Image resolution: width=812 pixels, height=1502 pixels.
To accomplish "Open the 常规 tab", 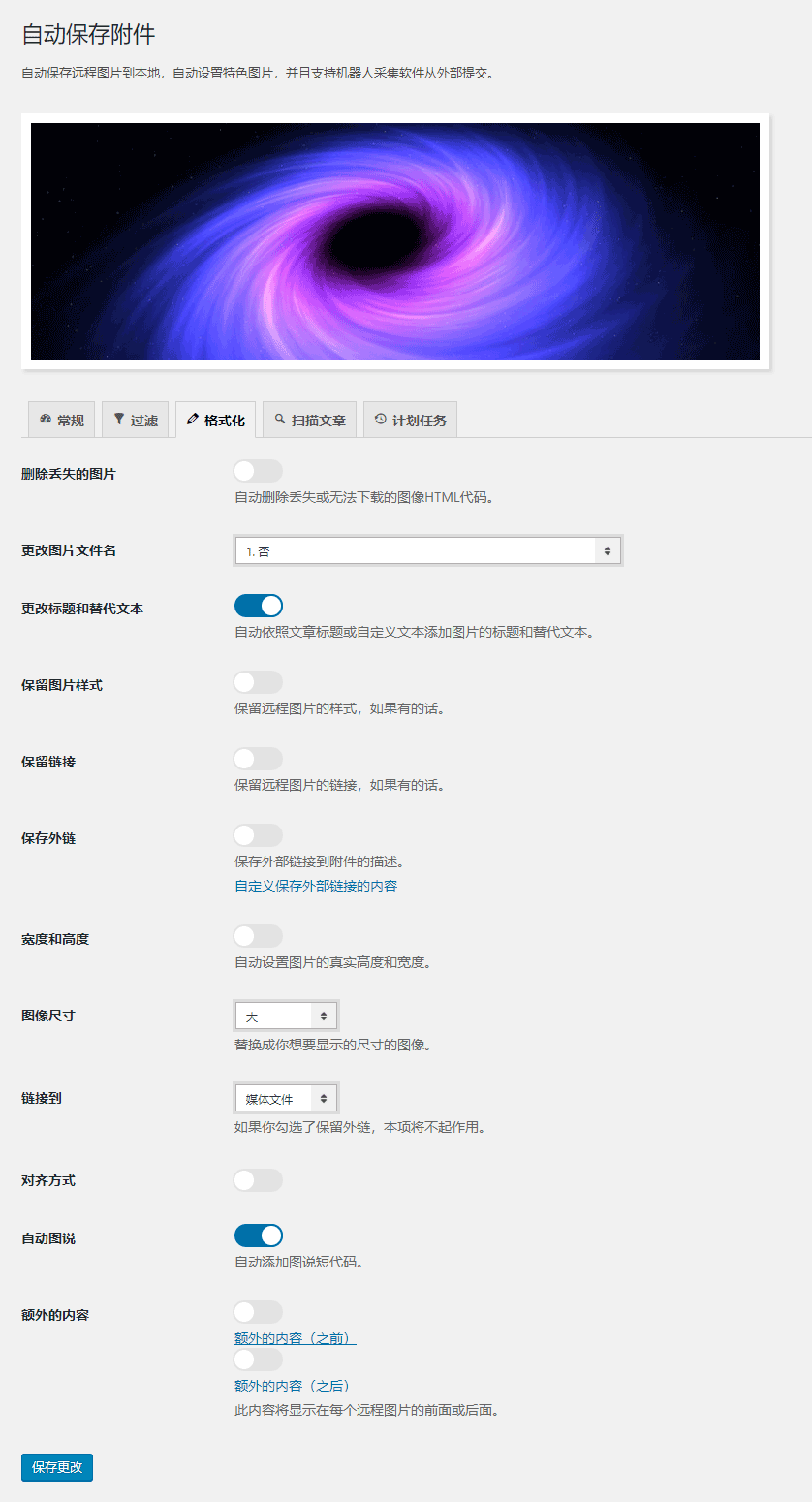I will [61, 420].
